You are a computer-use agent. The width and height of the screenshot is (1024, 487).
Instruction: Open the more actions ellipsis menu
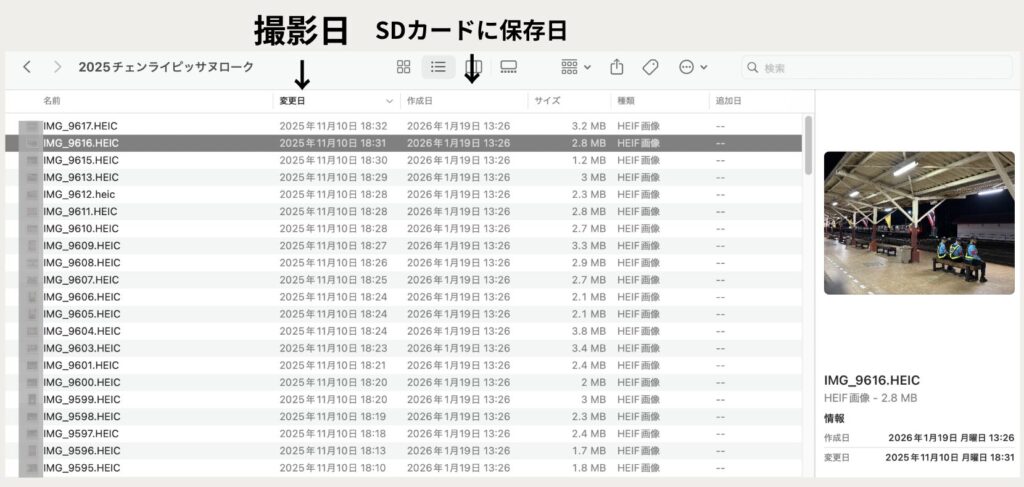click(693, 67)
